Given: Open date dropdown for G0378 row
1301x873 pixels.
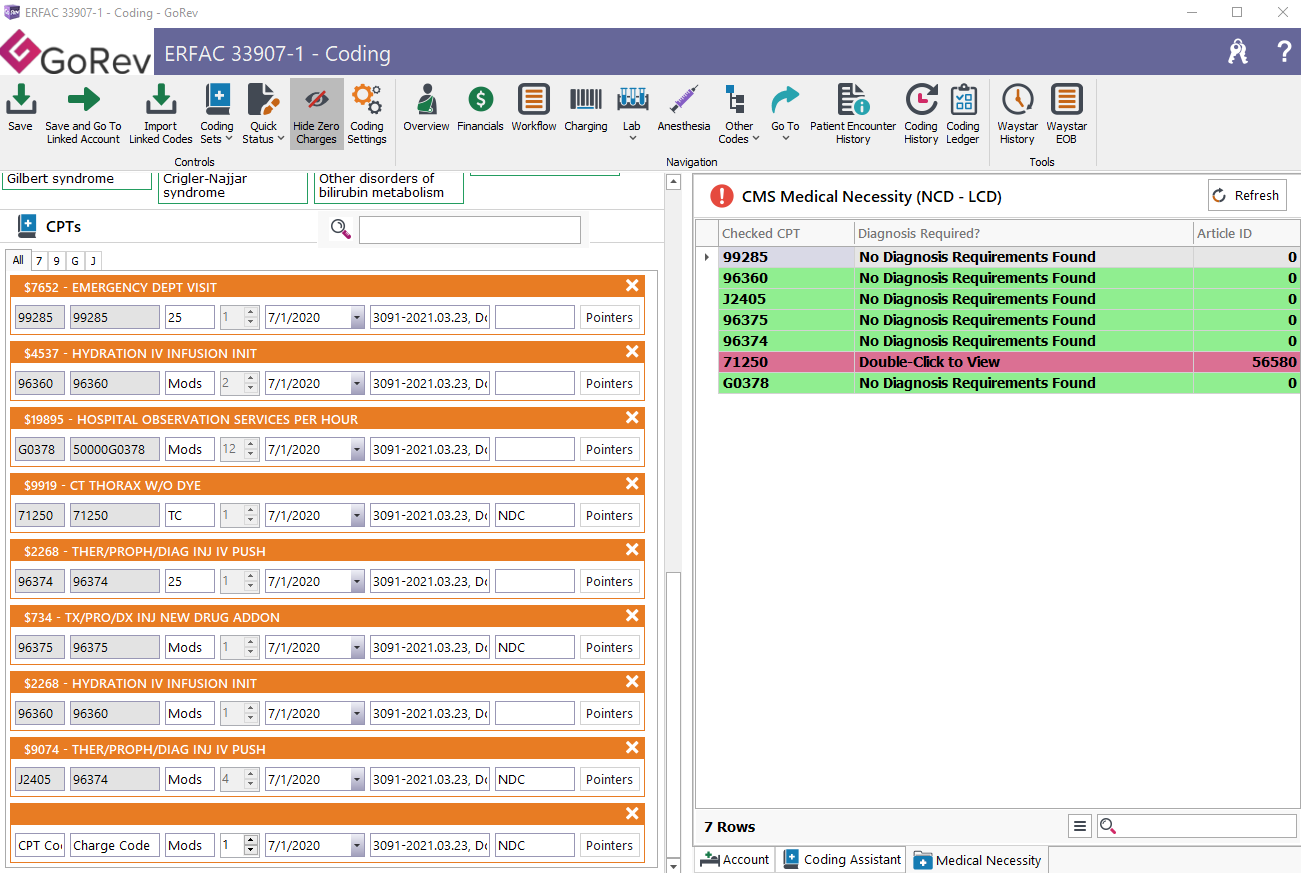Looking at the screenshot, I should [x=357, y=449].
